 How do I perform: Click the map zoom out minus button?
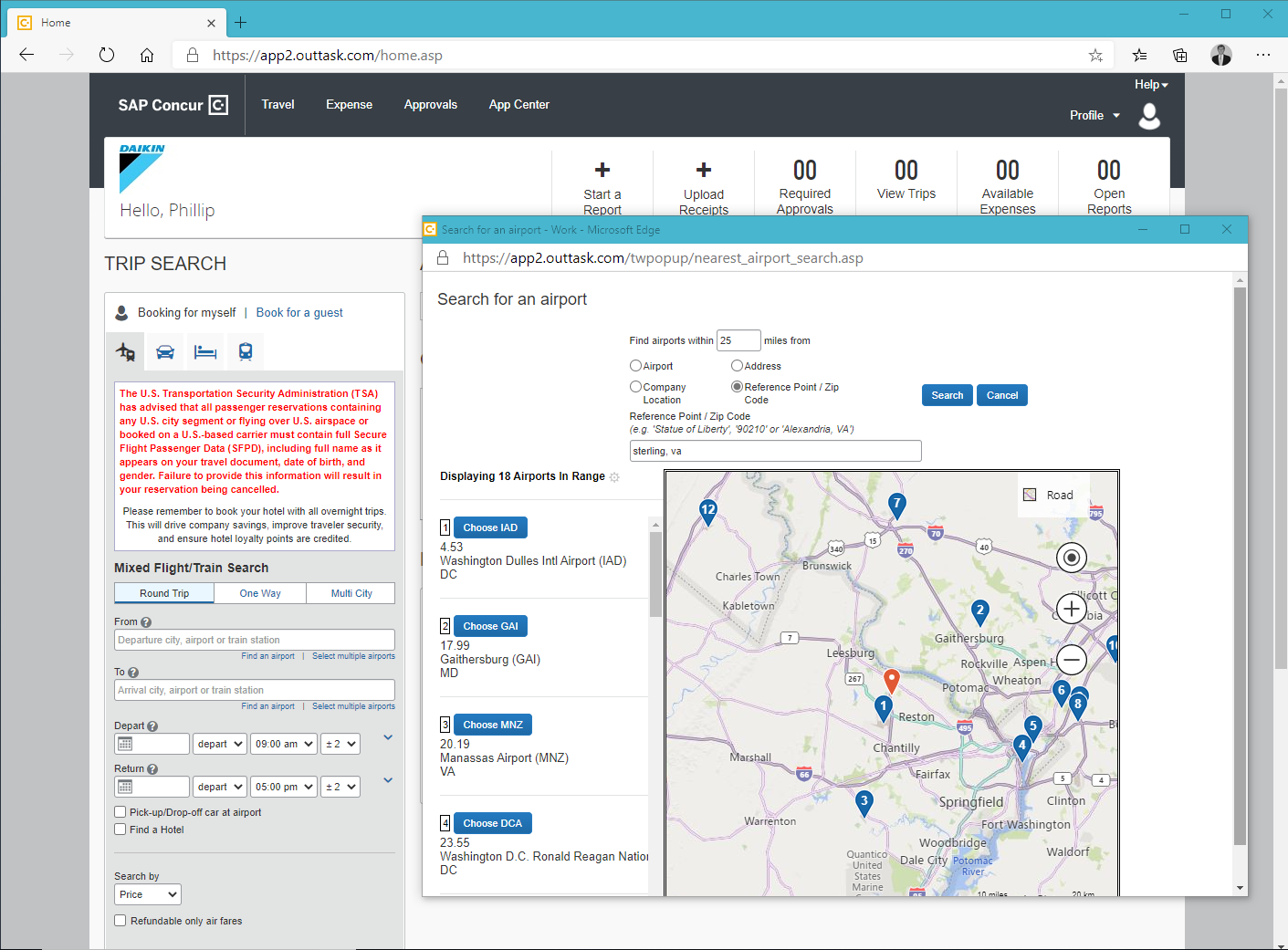coord(1072,659)
